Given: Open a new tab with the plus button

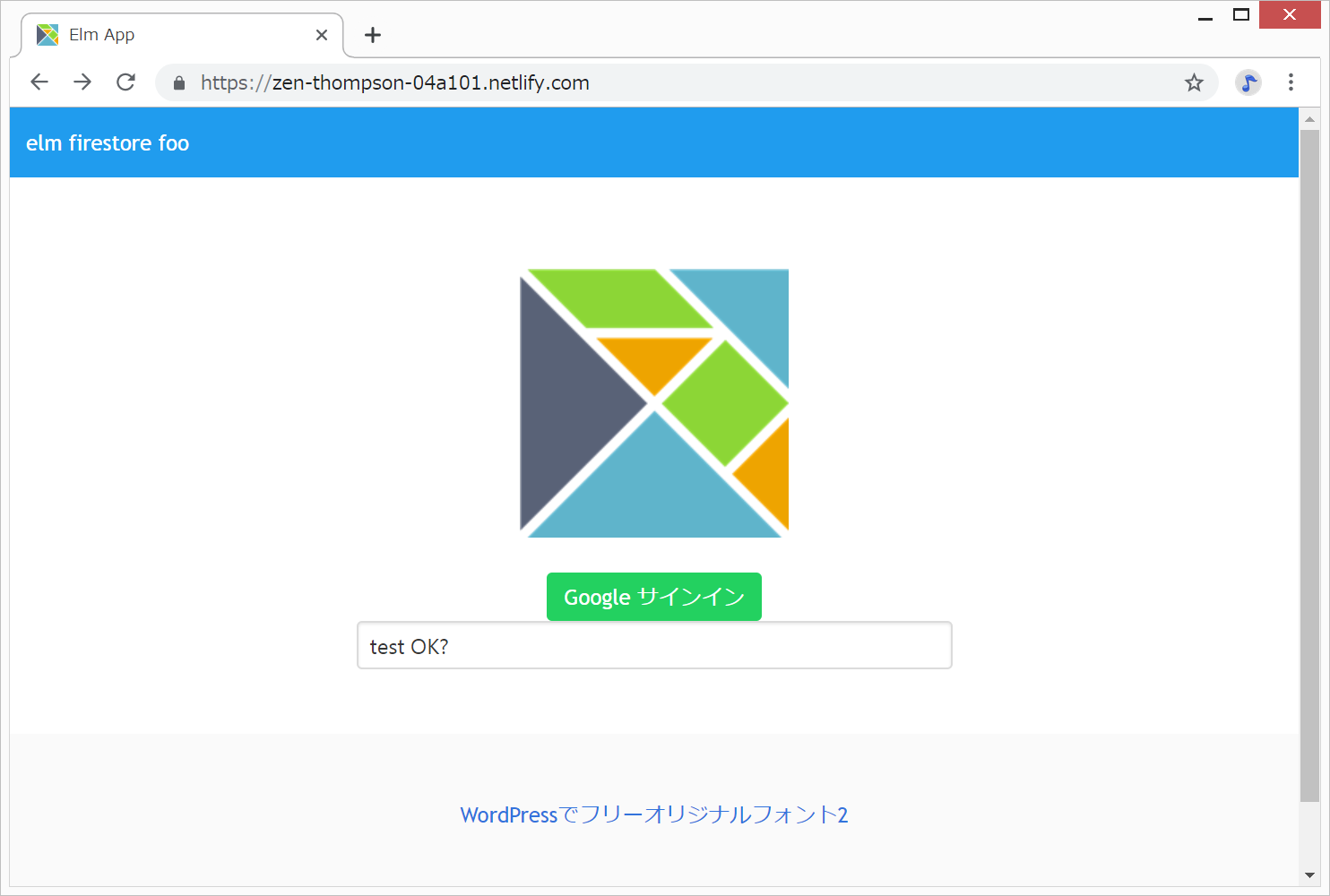Looking at the screenshot, I should [373, 35].
